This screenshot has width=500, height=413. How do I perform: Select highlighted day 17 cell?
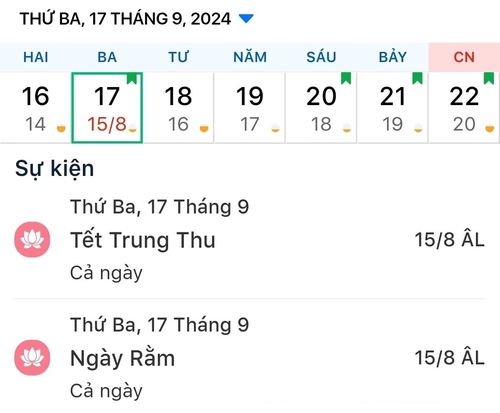click(107, 108)
